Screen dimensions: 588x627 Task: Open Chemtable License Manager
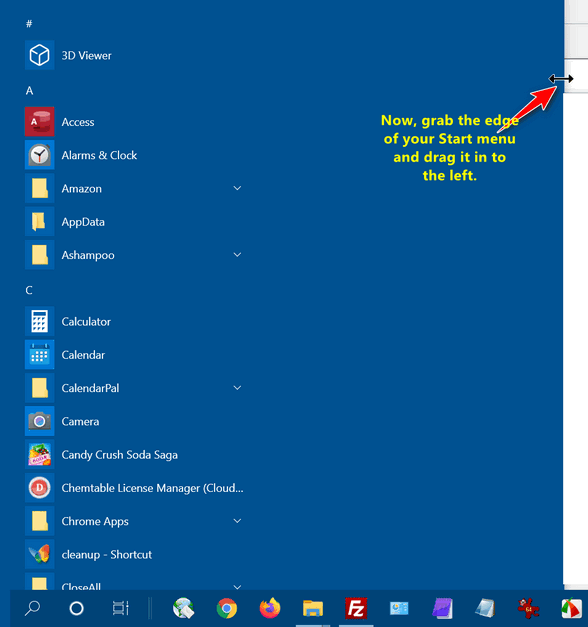[x=134, y=488]
